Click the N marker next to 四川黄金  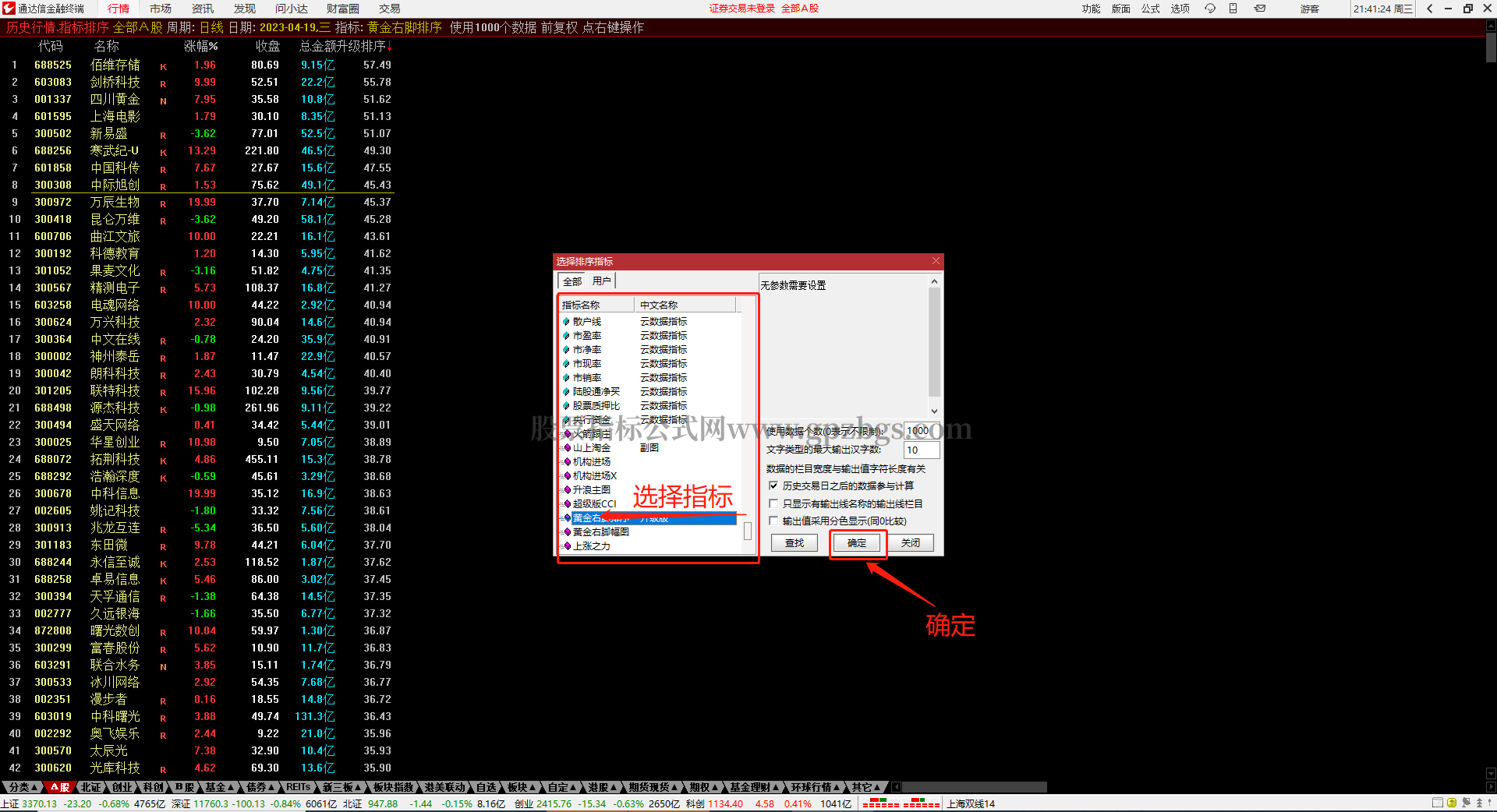pyautogui.click(x=163, y=101)
